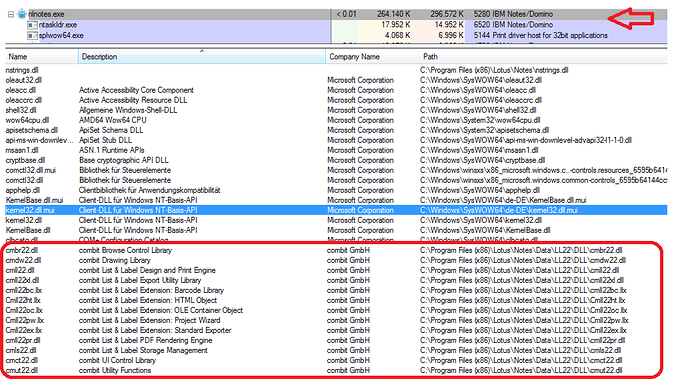The width and height of the screenshot is (690, 388).
Task: Select the api-ms-win-downlev... row
Action: pos(336,140)
